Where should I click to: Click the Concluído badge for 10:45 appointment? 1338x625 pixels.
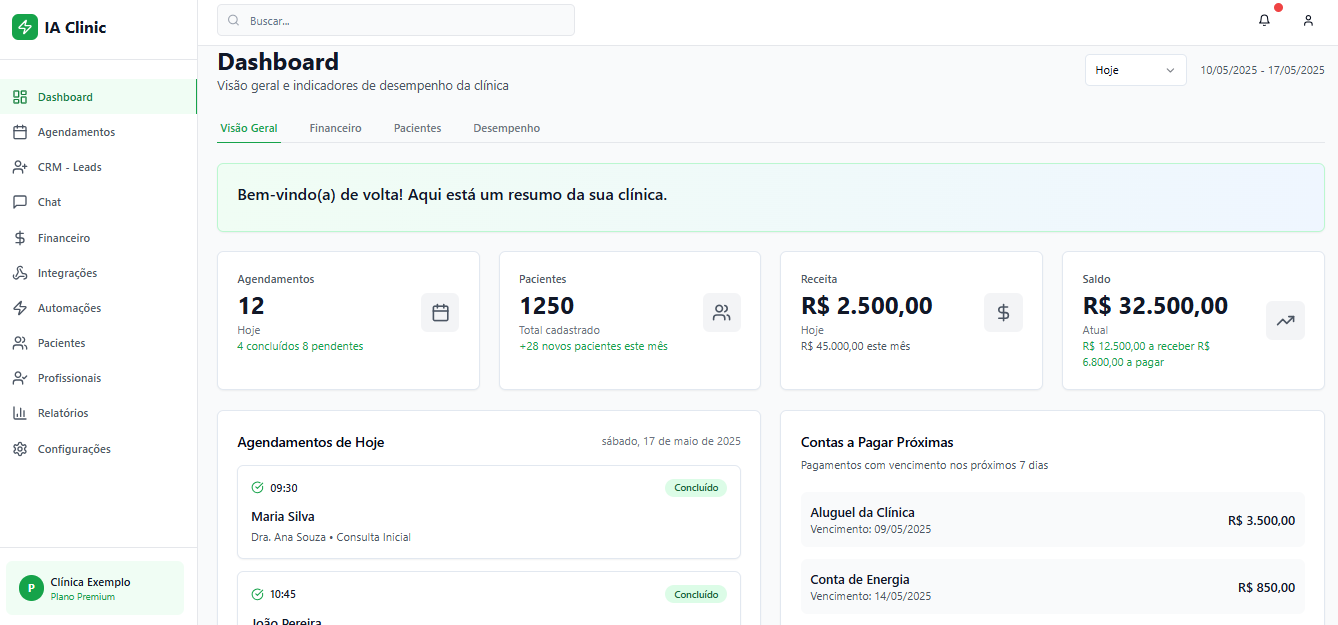(696, 594)
